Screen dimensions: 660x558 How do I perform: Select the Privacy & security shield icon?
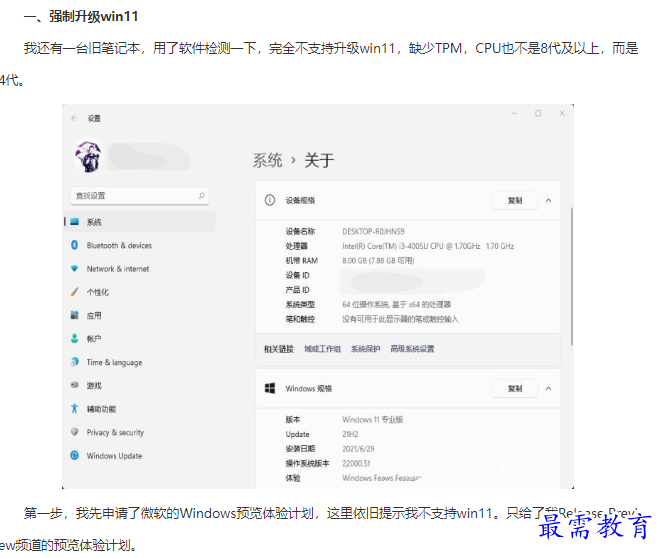point(75,432)
